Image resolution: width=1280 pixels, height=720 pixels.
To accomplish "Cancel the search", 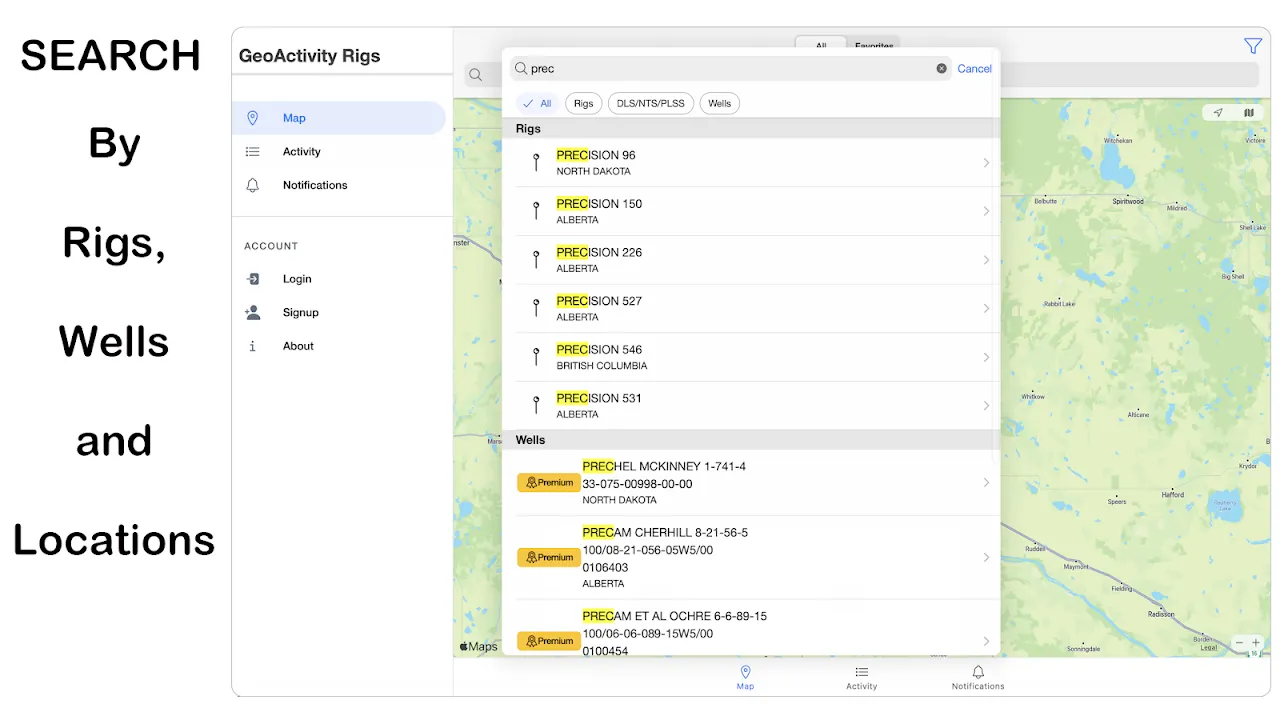I will (x=974, y=69).
